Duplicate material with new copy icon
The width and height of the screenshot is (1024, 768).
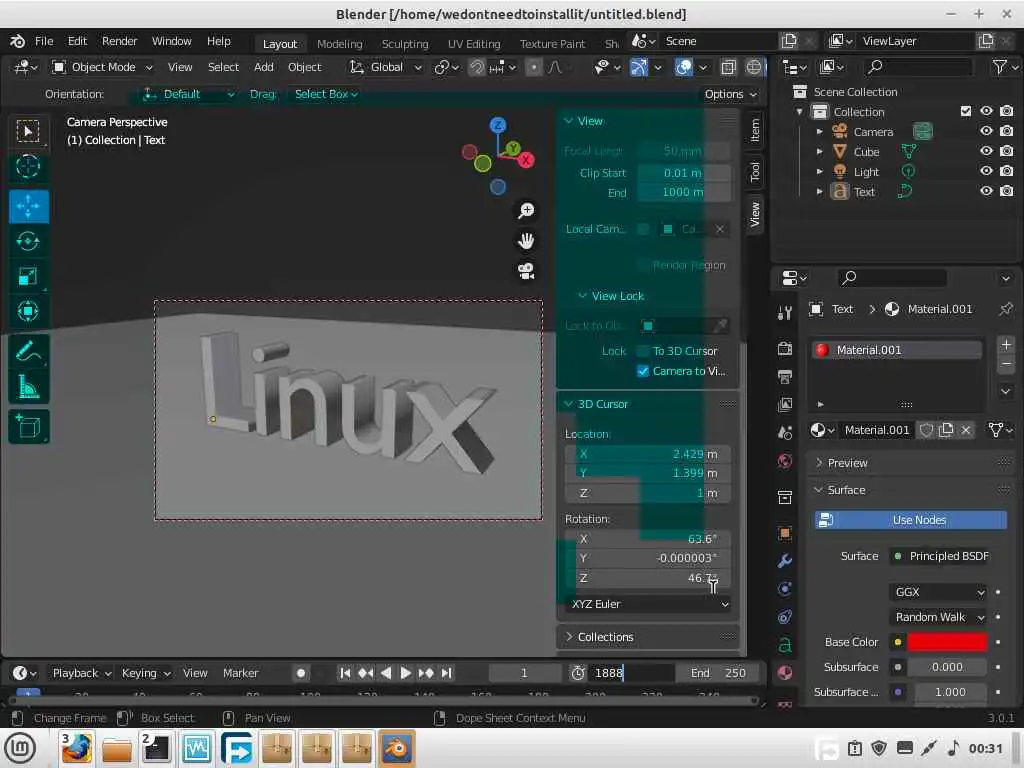coord(946,430)
